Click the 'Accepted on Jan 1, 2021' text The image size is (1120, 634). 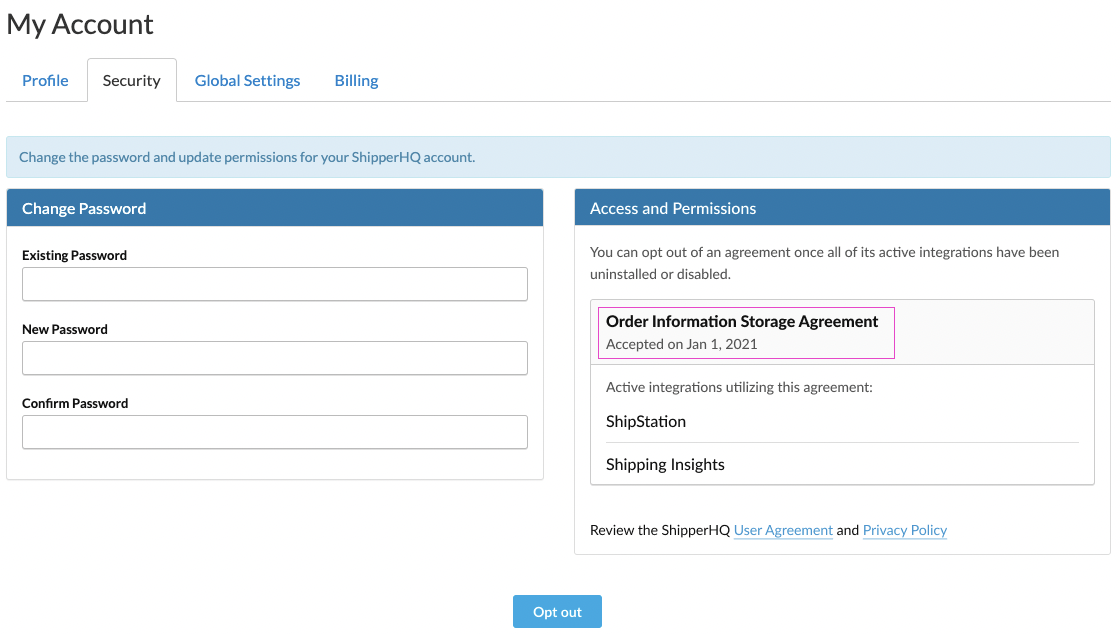[x=681, y=344]
